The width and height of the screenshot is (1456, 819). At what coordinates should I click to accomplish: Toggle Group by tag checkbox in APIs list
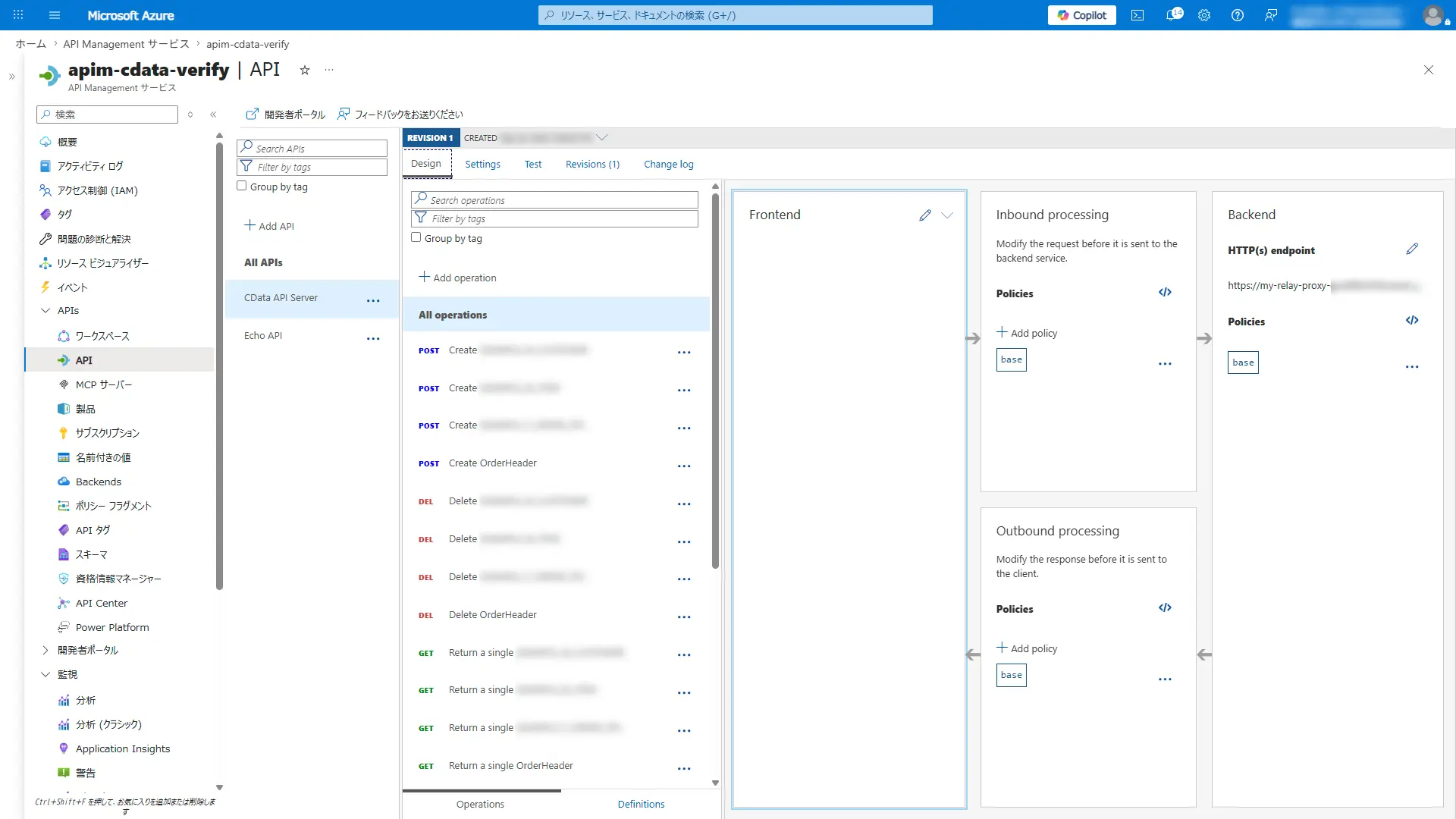242,186
